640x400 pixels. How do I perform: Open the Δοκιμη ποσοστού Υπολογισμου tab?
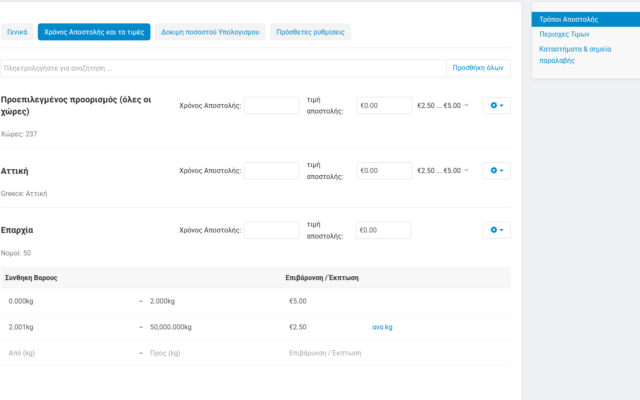coord(210,32)
